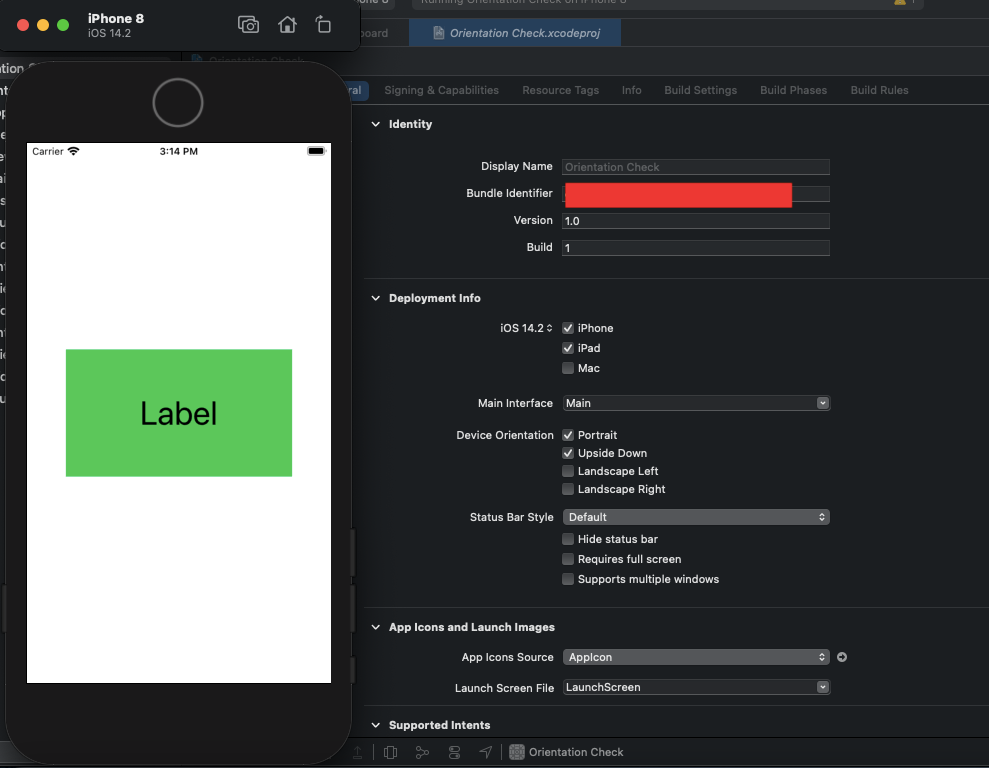Click the share icon in Xcode's bottom bar
The width and height of the screenshot is (989, 768).
click(358, 752)
